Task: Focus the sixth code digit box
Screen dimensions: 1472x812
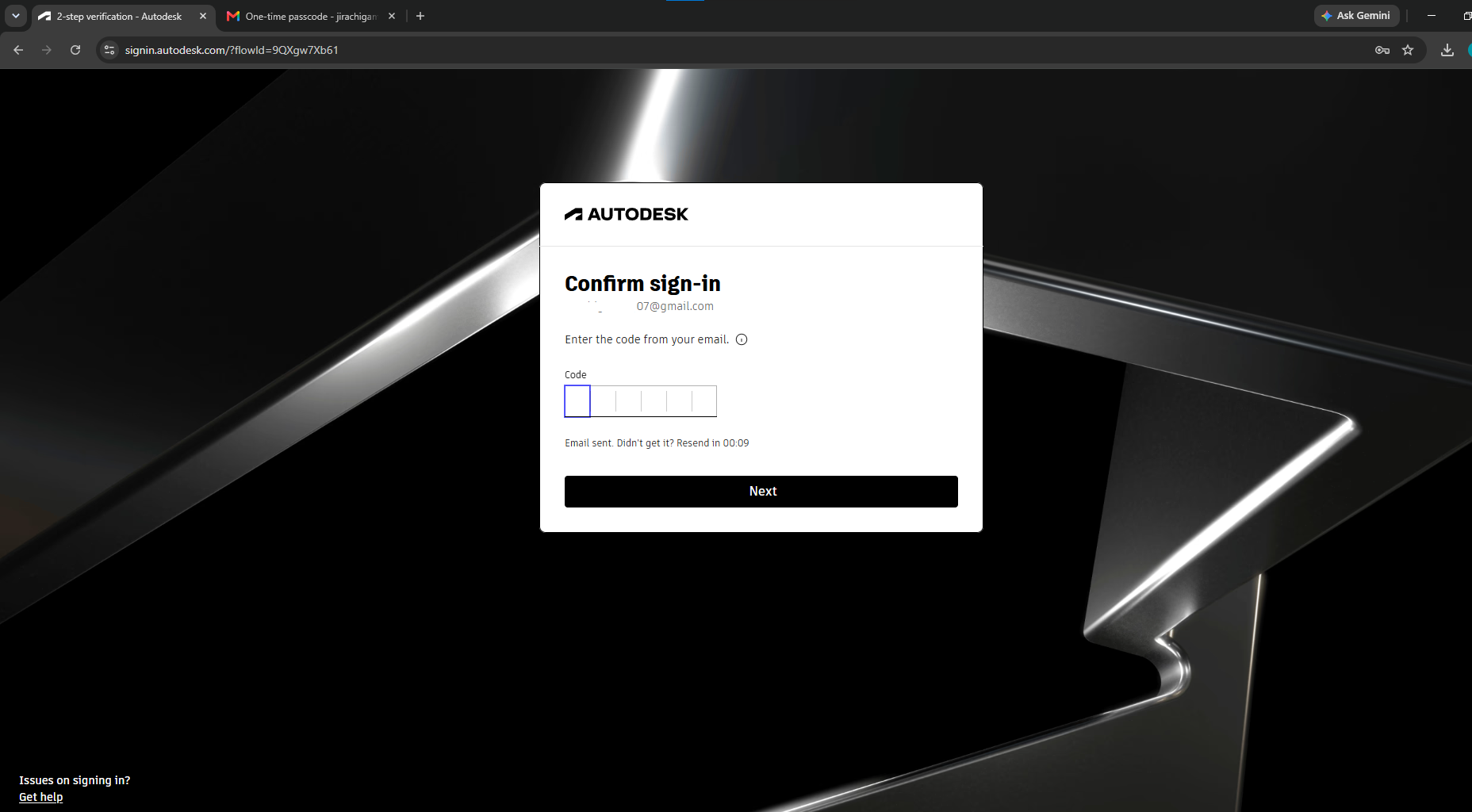Action: tap(704, 401)
